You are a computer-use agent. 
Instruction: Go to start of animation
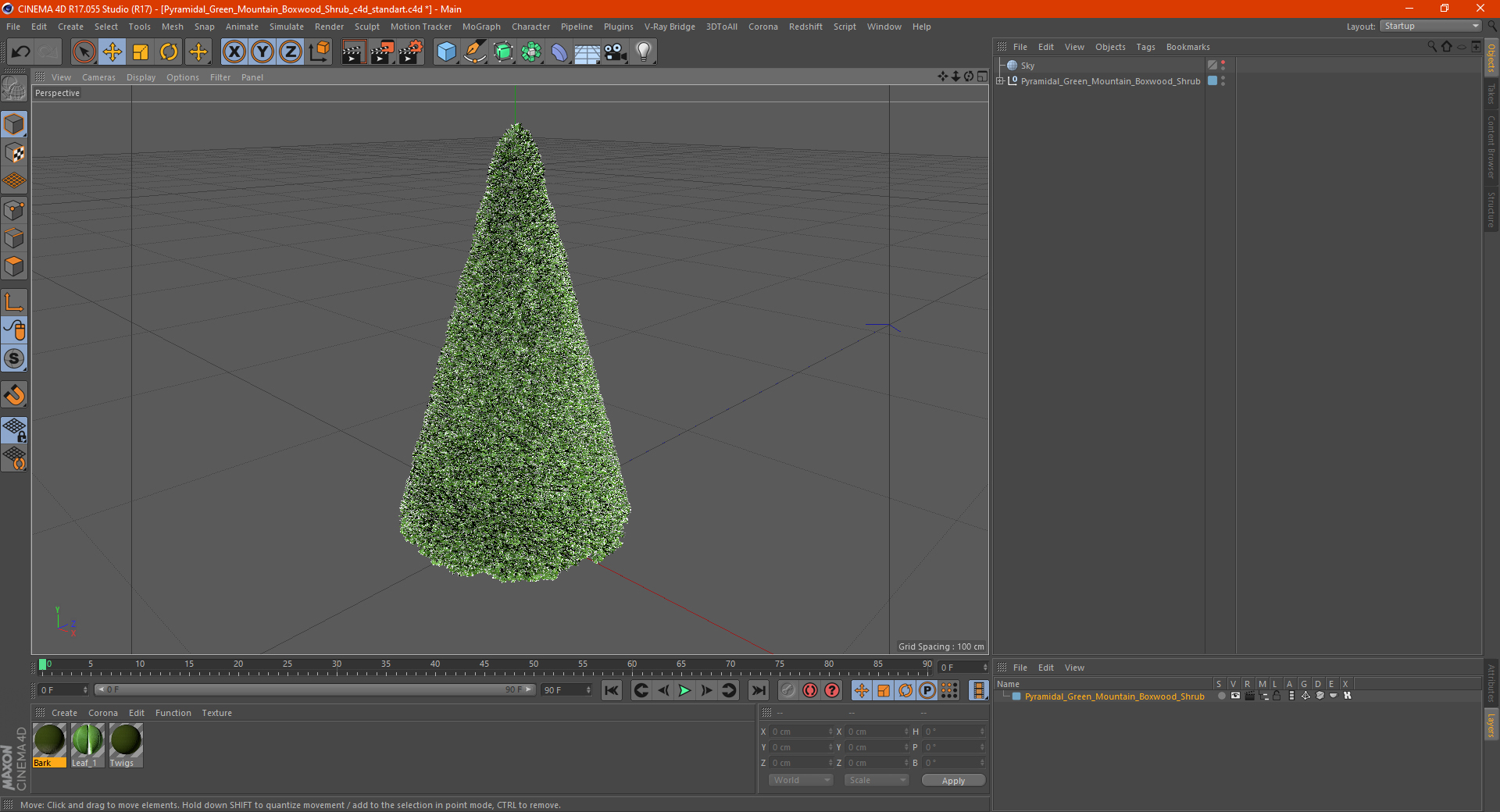point(612,690)
